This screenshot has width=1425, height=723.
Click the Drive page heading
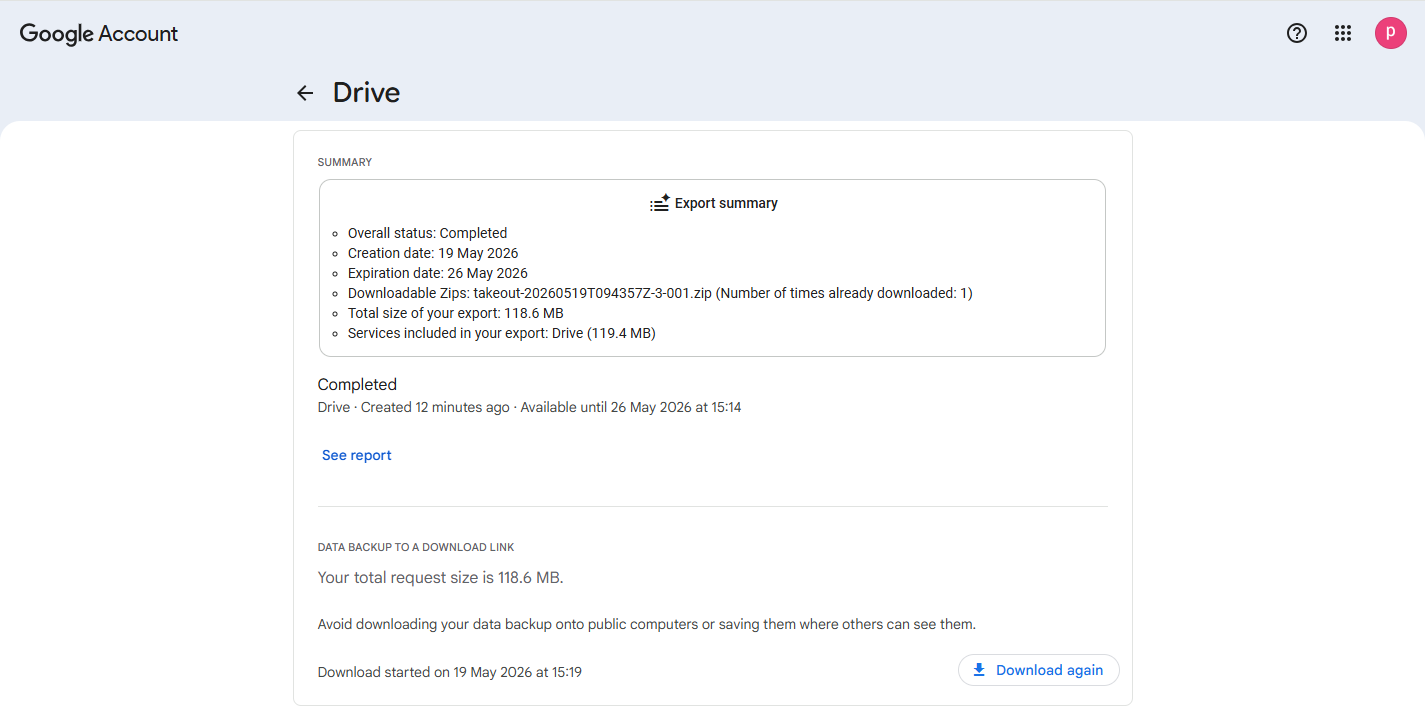tap(367, 93)
